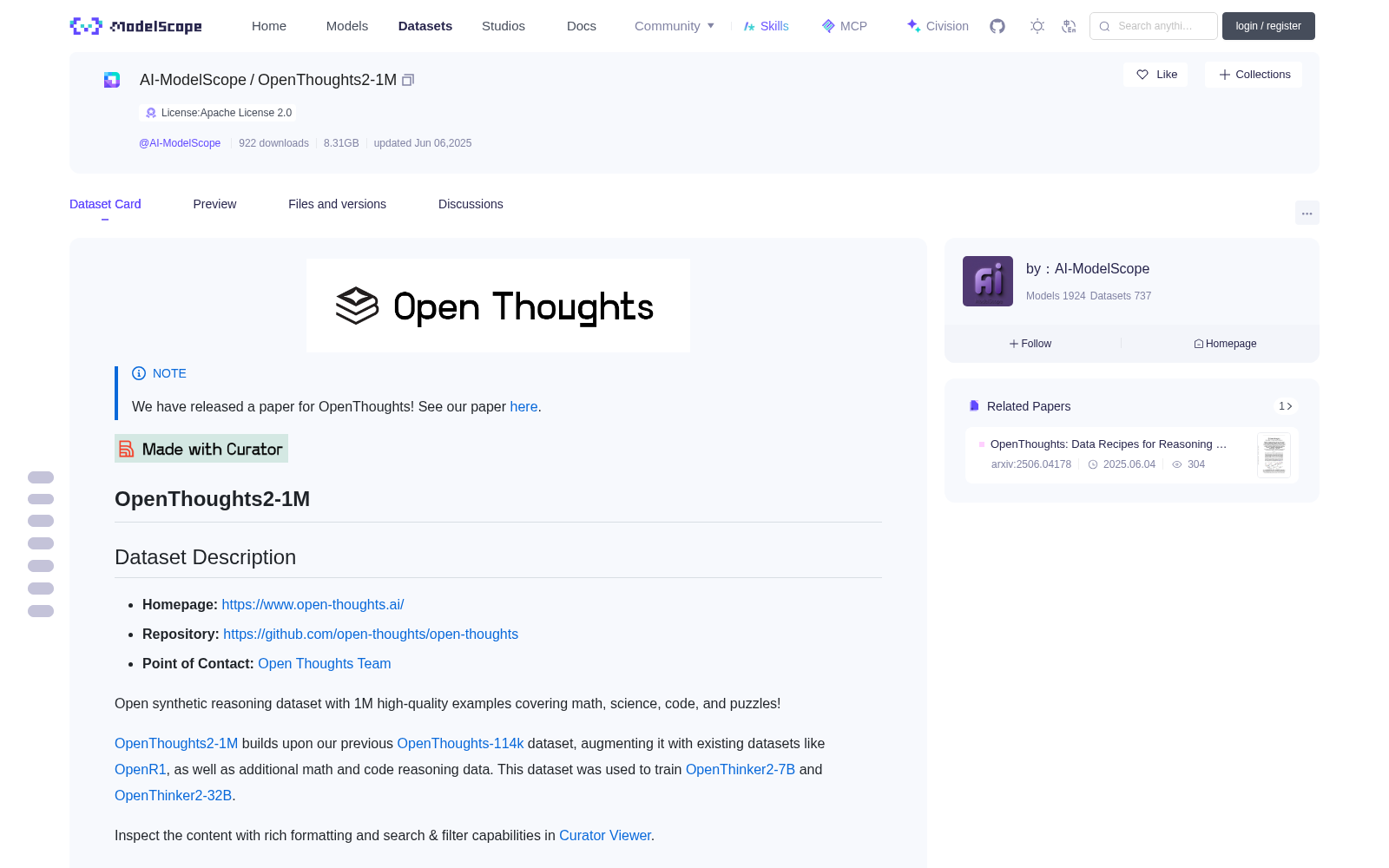This screenshot has width=1389, height=868.
Task: Open the Open Thoughts Team contact link
Action: [x=325, y=663]
